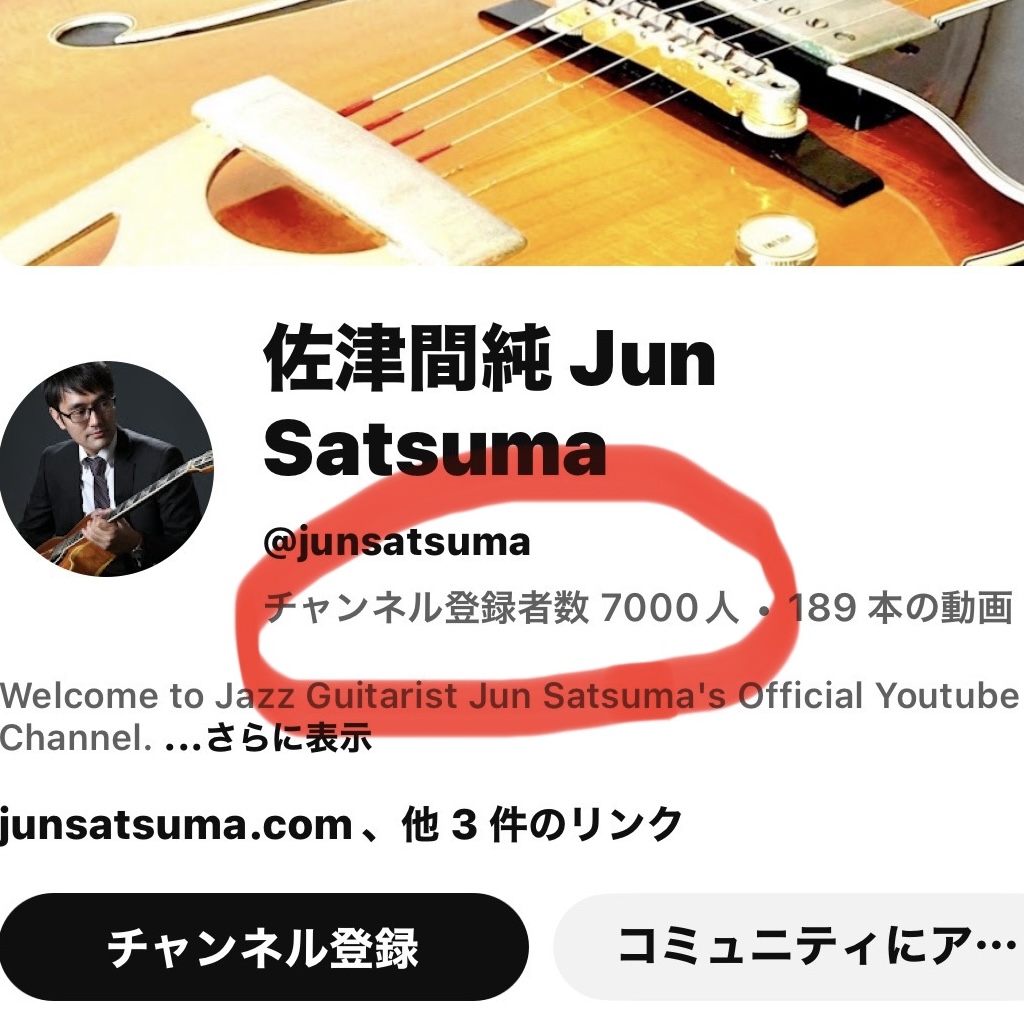Open the コミュニティにア… button
This screenshot has width=1024, height=1024.
click(789, 948)
